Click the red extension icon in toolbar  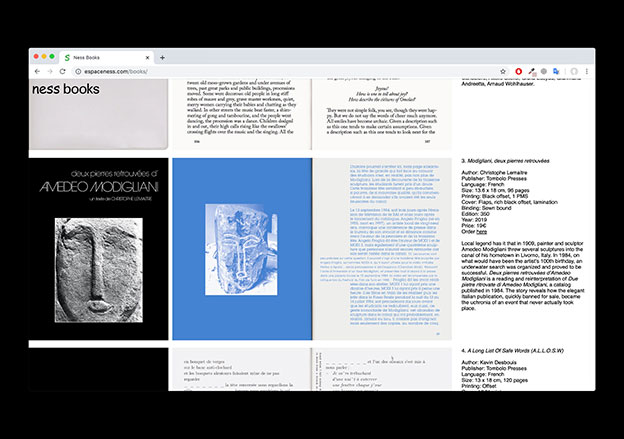[x=517, y=72]
